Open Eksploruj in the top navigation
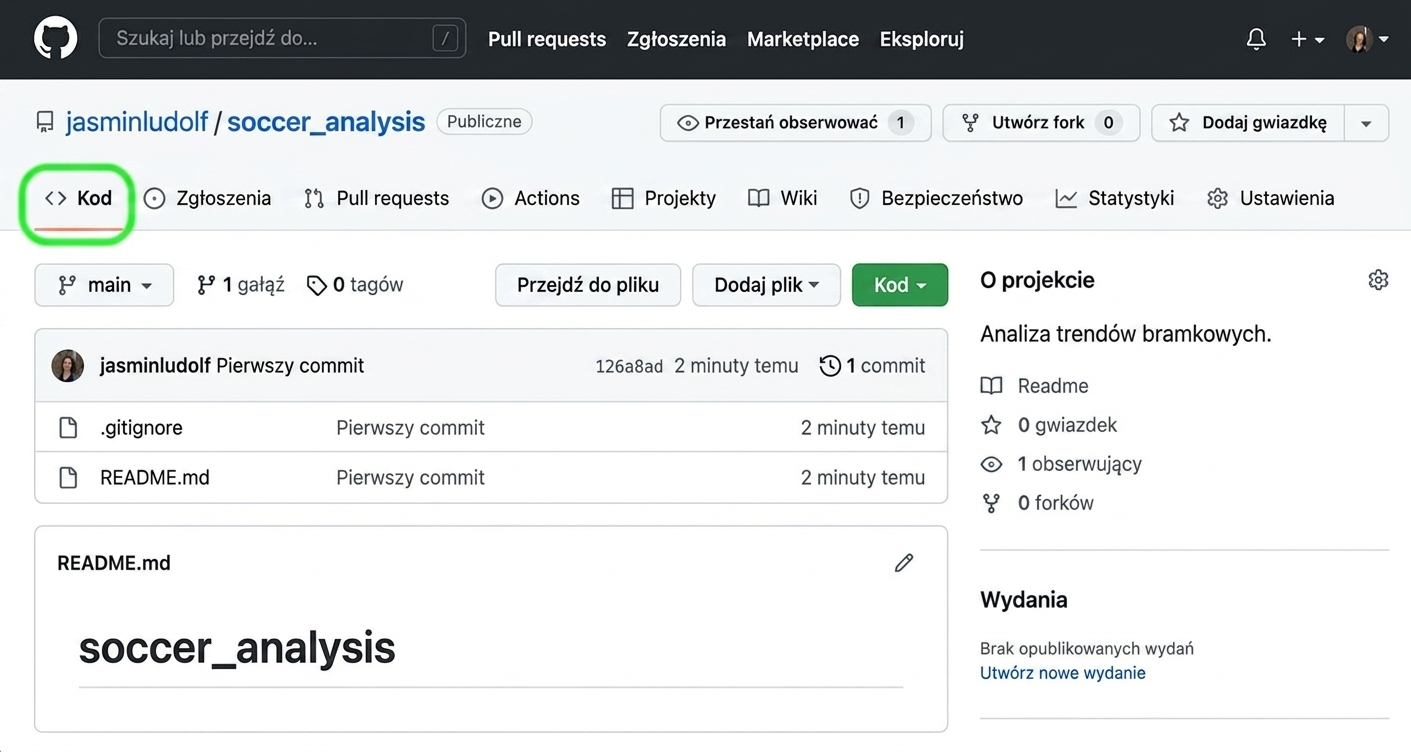Viewport: 1411px width, 752px height. point(922,39)
